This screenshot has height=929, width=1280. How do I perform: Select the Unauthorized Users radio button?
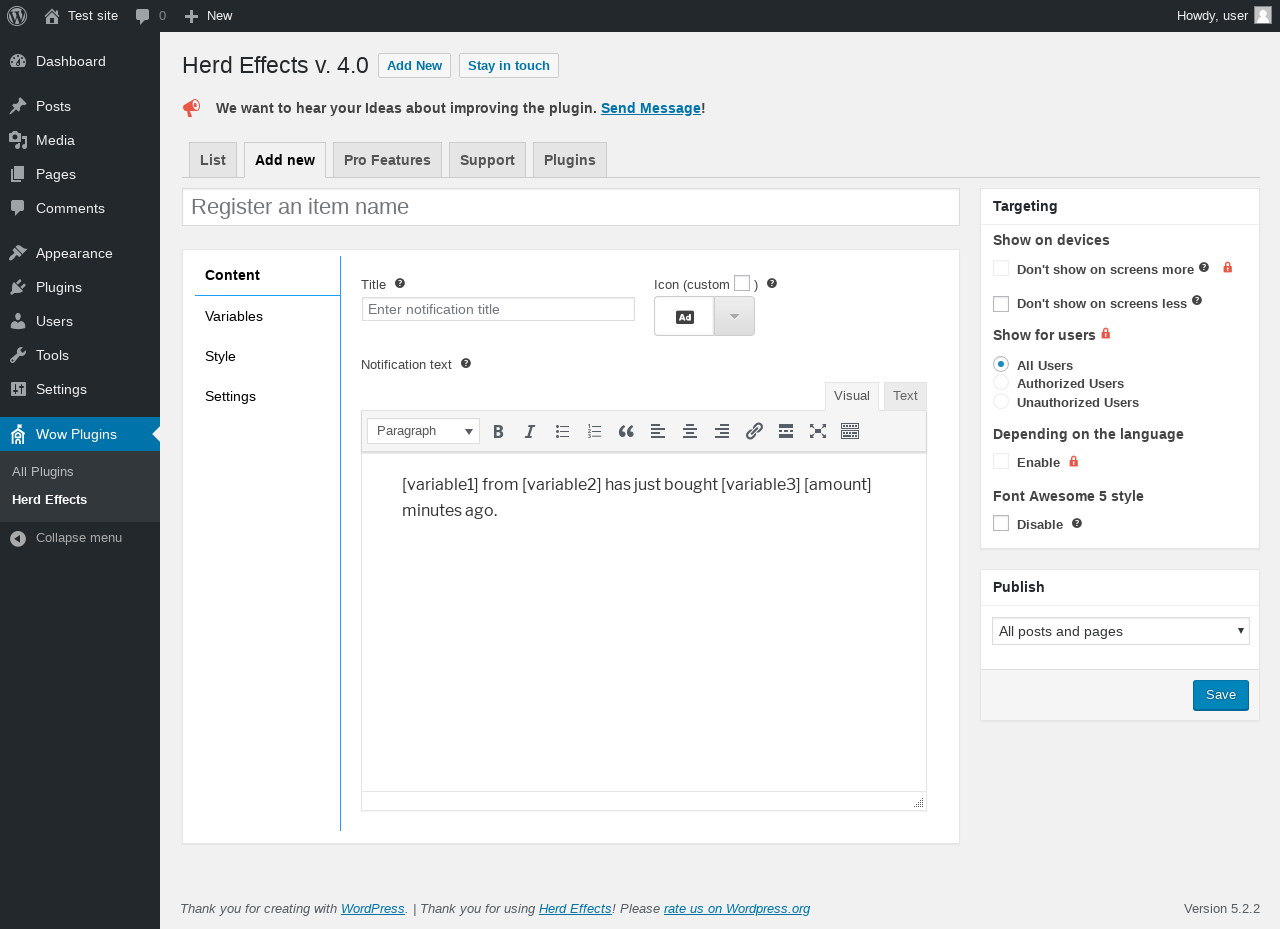click(x=1001, y=401)
